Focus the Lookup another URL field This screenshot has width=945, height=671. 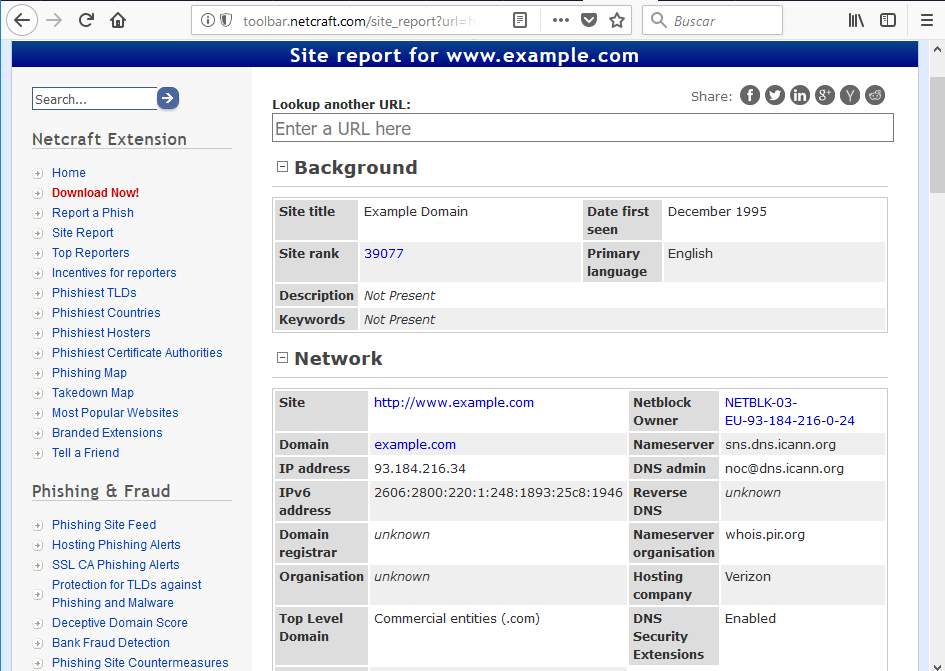(x=583, y=128)
